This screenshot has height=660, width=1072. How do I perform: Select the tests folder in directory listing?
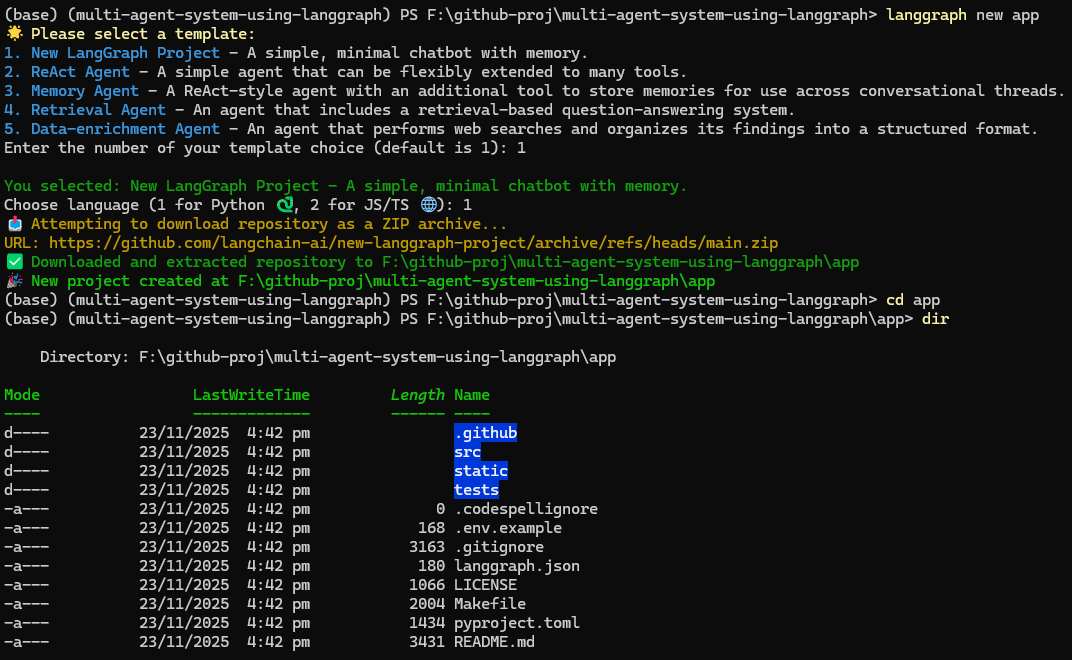point(476,489)
